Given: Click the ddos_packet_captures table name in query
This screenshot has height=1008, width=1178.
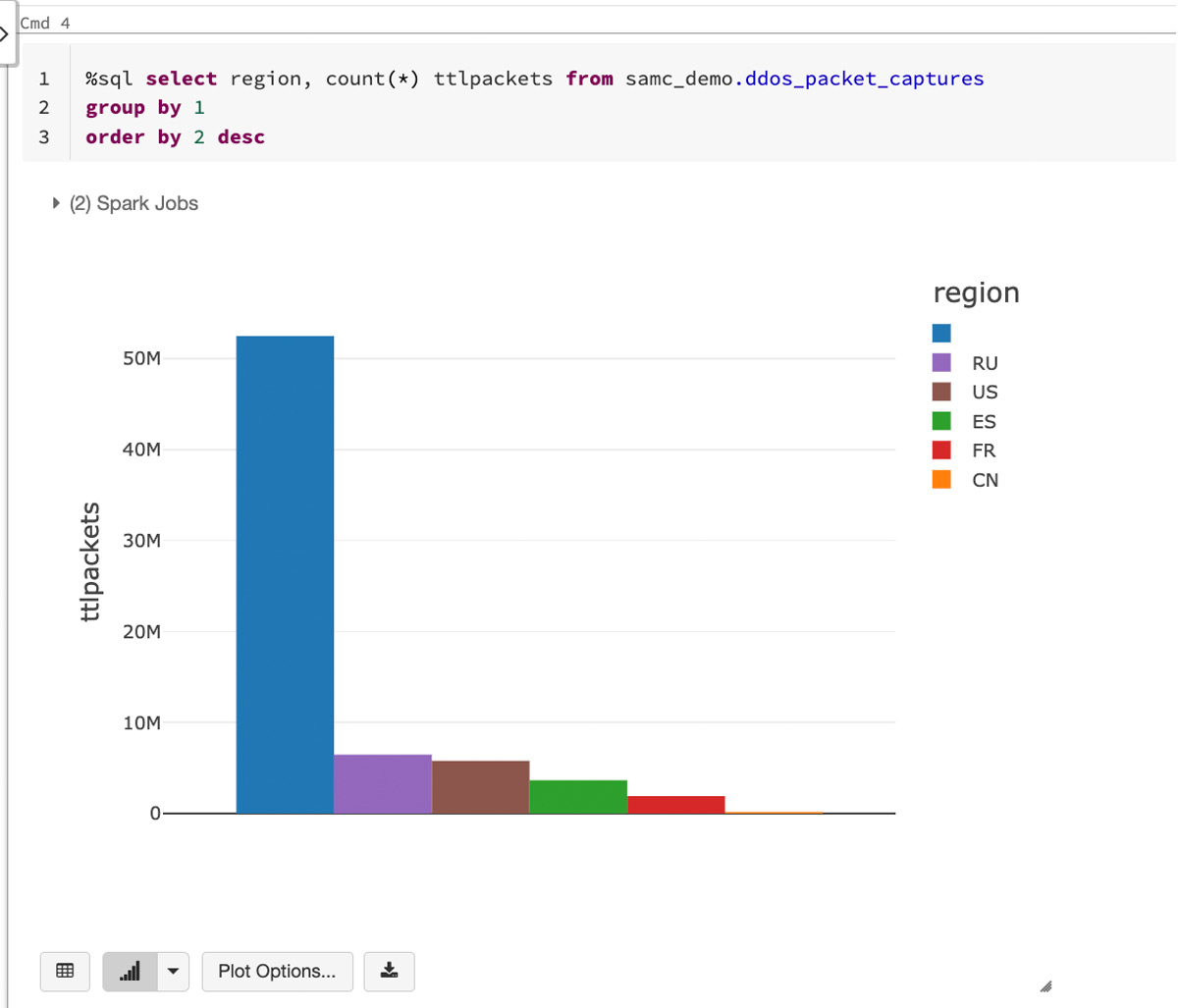Looking at the screenshot, I should [x=864, y=79].
